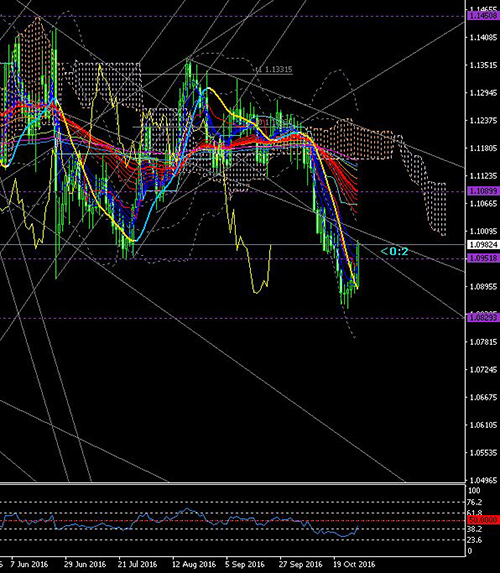The height and width of the screenshot is (573, 500).
Task: Click the 76.2 RSI level label
Action: pos(475,502)
